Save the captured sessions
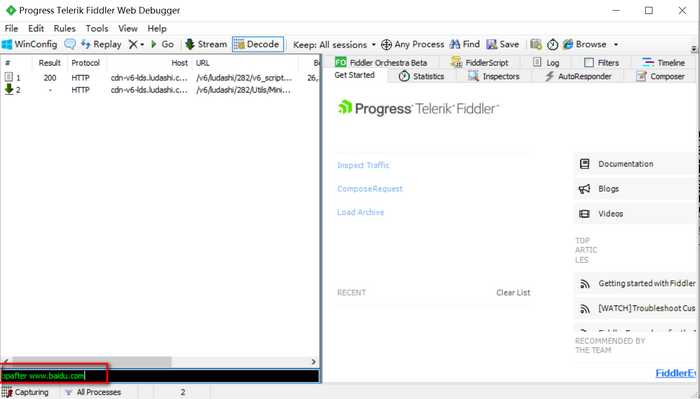The image size is (700, 399). pyautogui.click(x=503, y=44)
